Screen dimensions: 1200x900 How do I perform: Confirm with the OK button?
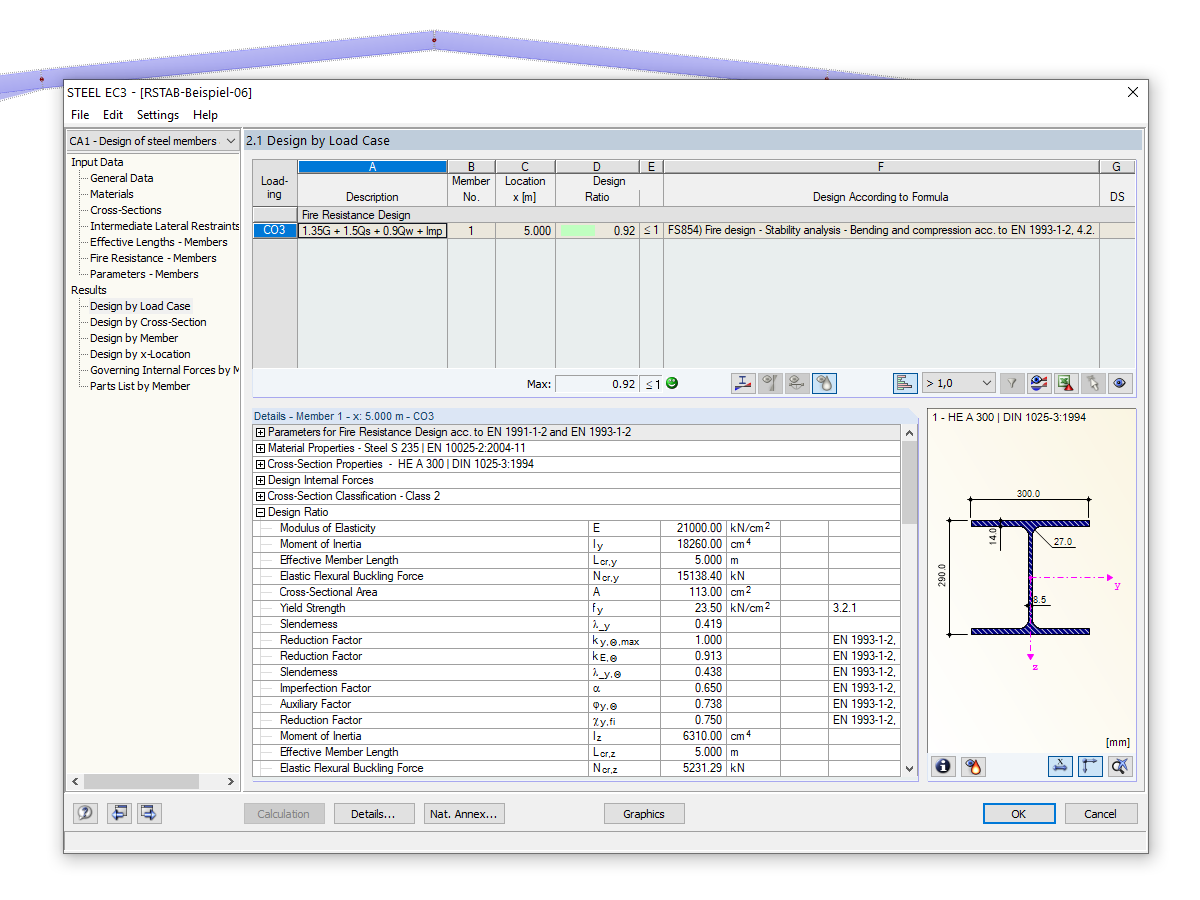click(x=1018, y=814)
